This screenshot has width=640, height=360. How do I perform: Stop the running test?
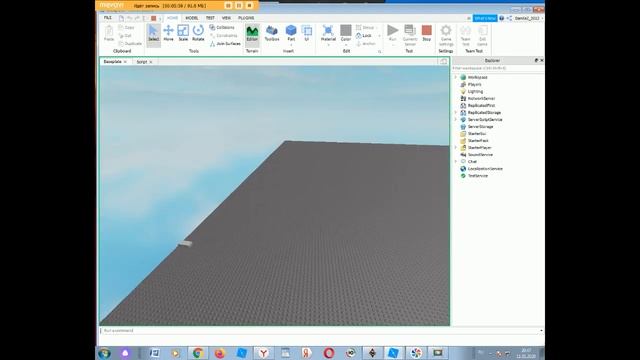coord(427,33)
